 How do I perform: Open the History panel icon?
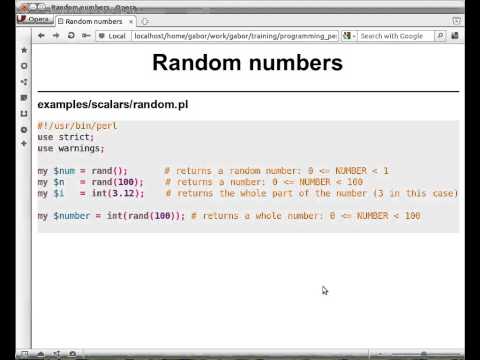click(24, 130)
